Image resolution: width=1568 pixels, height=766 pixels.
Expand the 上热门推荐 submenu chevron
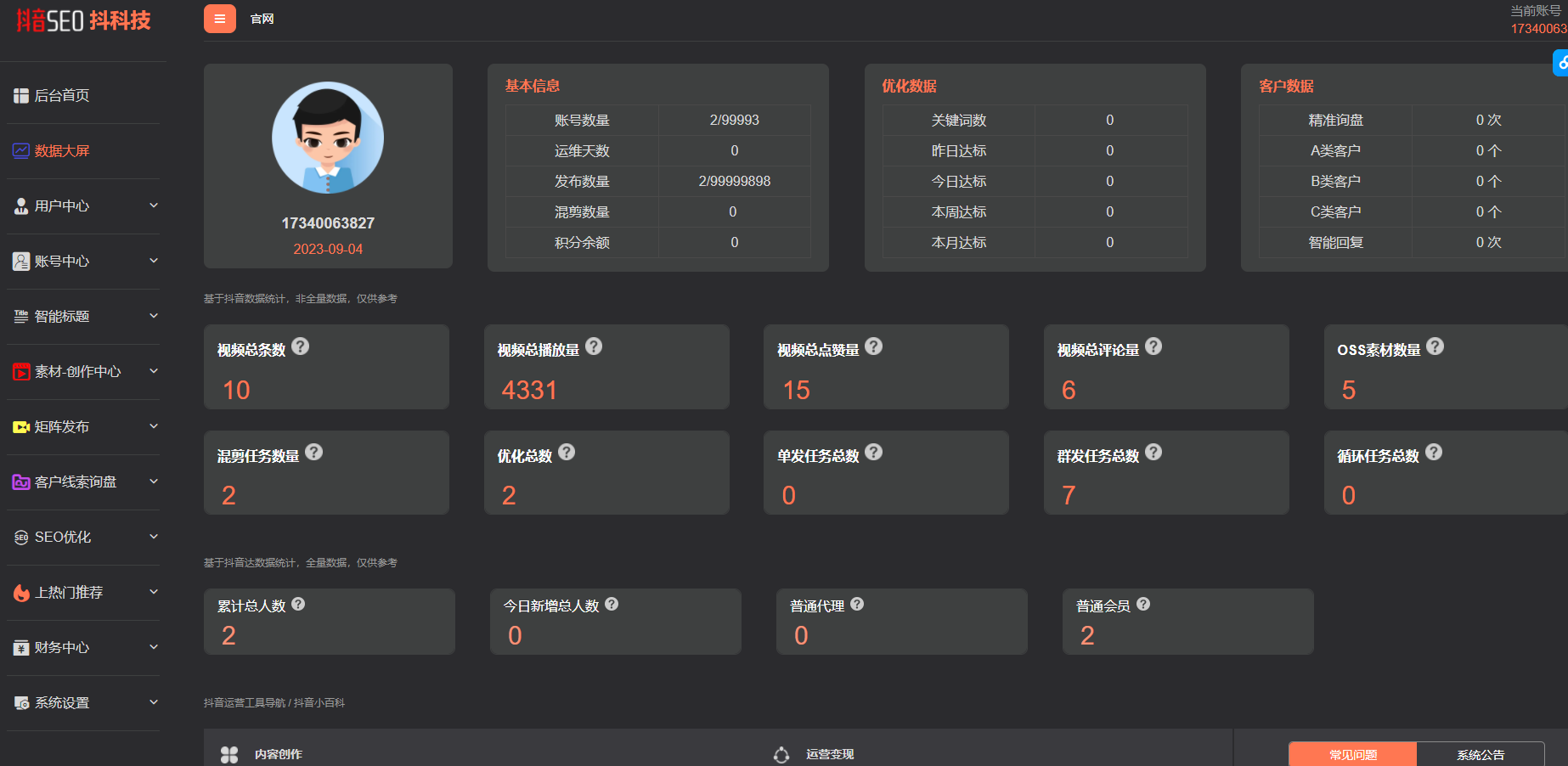(154, 592)
